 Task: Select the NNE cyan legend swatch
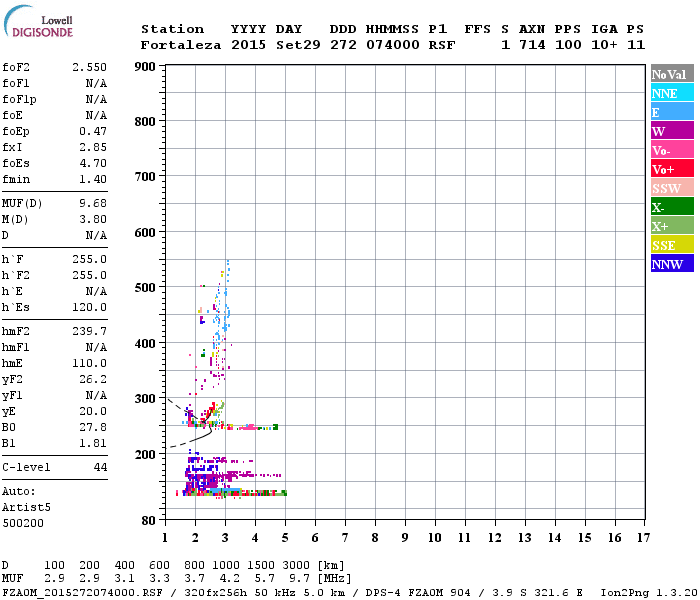tap(672, 93)
